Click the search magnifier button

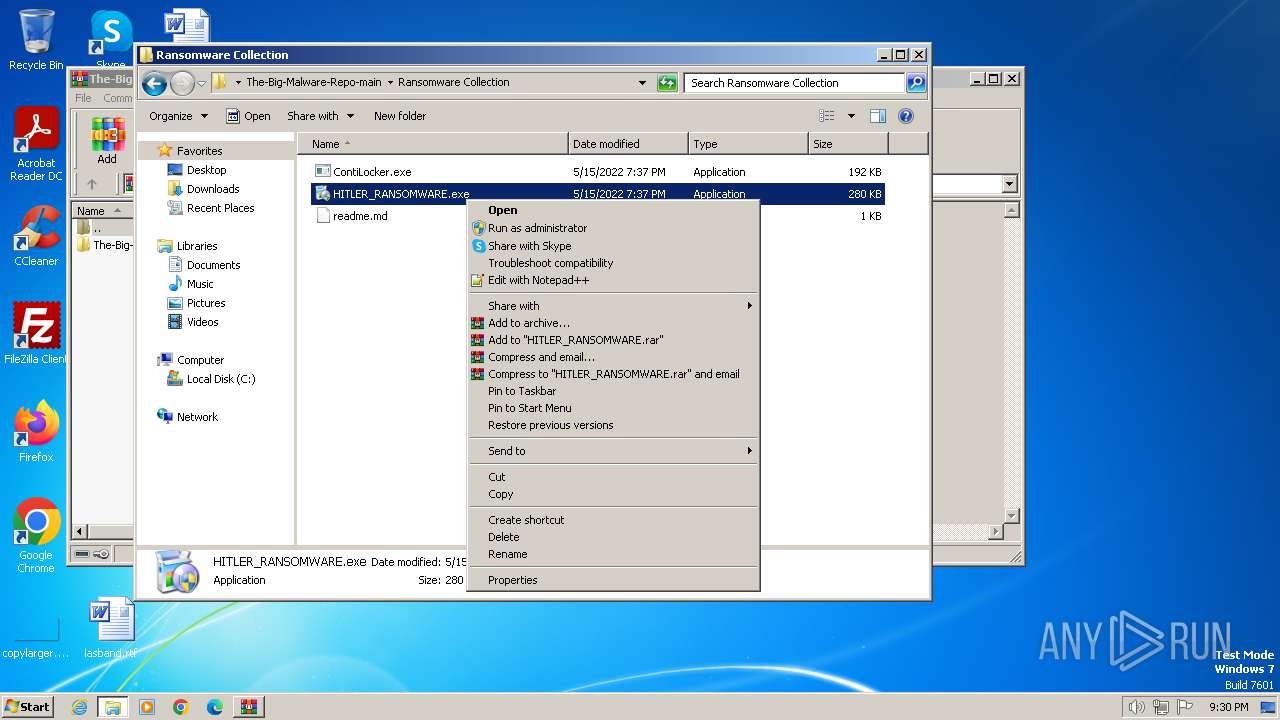[916, 83]
